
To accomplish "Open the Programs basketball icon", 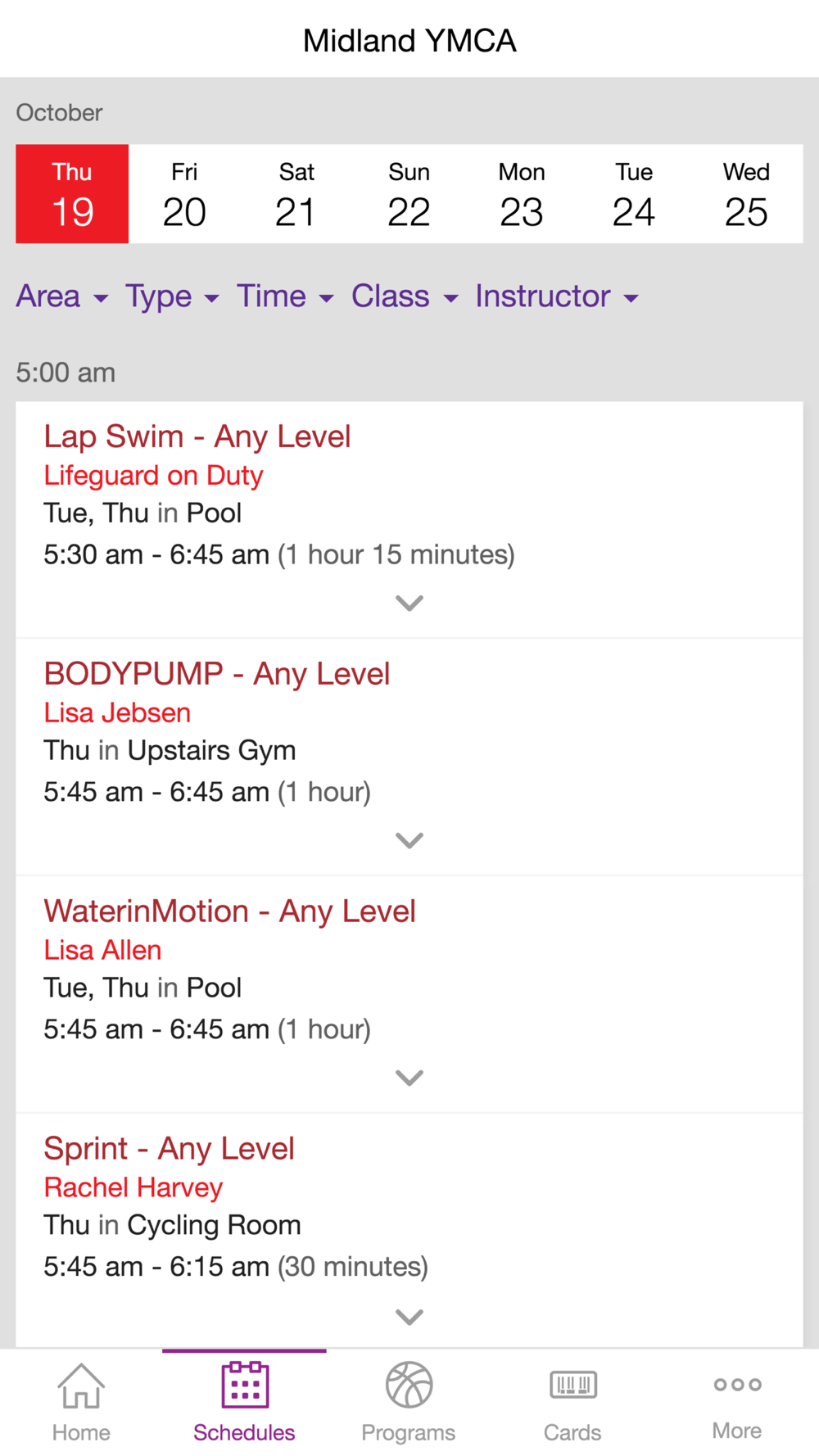I will pos(409,1385).
